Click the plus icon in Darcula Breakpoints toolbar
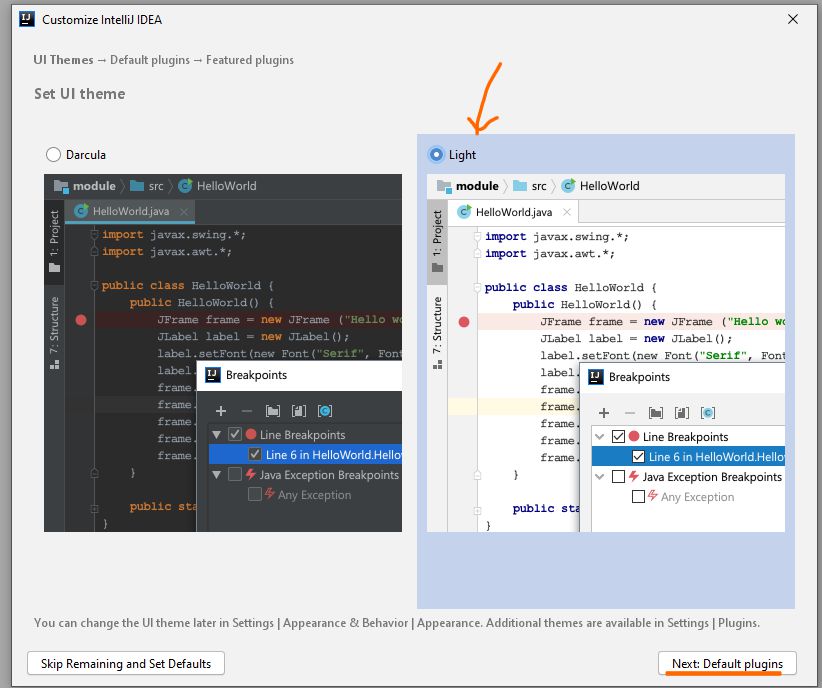This screenshot has width=822, height=688. pyautogui.click(x=221, y=410)
